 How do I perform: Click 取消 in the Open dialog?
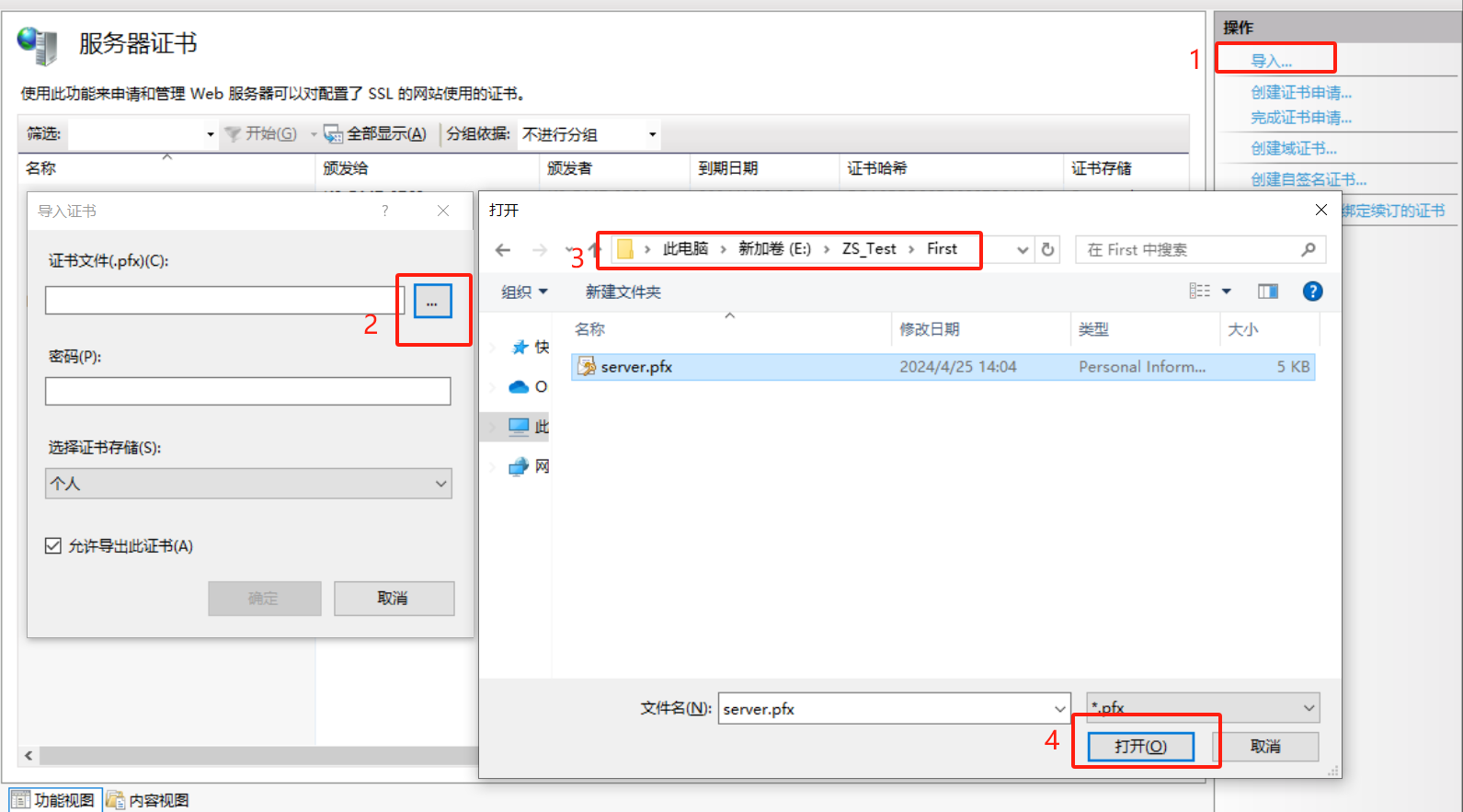point(1266,746)
